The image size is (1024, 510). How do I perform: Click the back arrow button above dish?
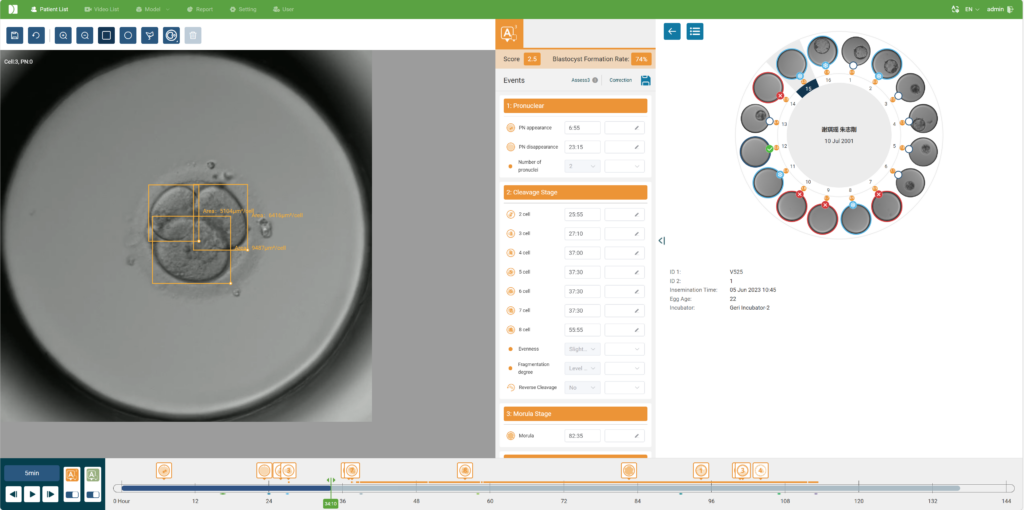click(672, 31)
